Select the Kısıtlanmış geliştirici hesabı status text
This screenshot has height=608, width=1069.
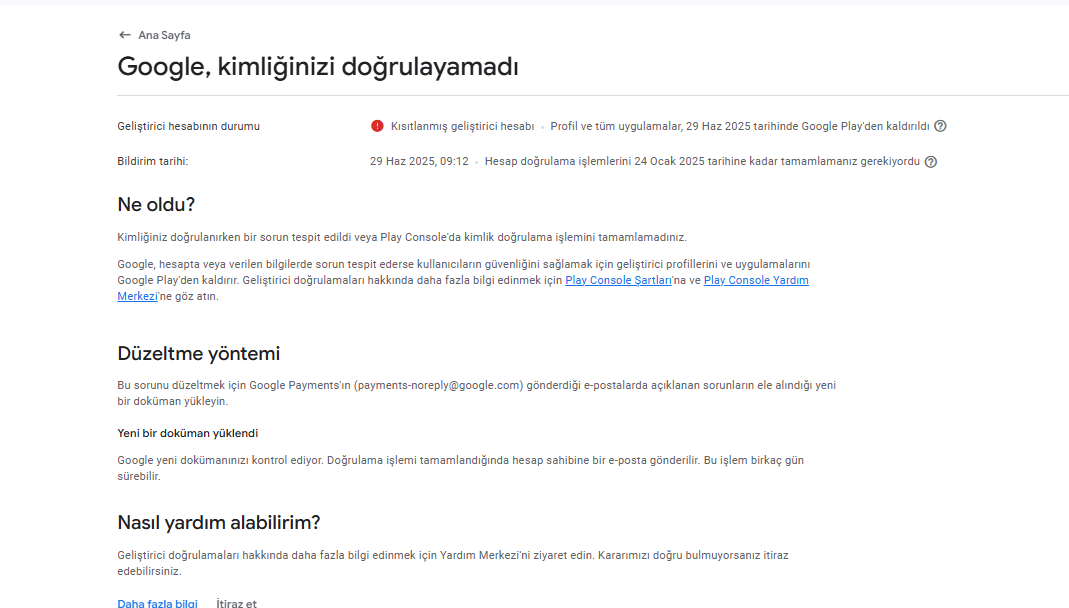pyautogui.click(x=462, y=126)
